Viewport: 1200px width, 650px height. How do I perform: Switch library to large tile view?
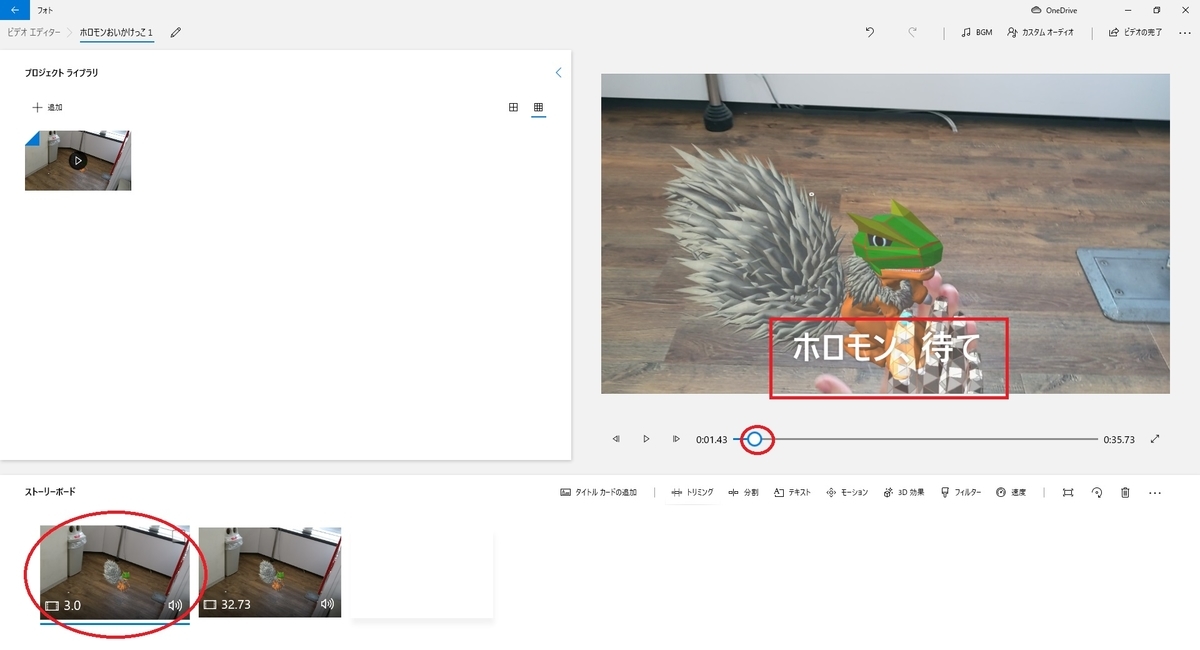coord(513,107)
